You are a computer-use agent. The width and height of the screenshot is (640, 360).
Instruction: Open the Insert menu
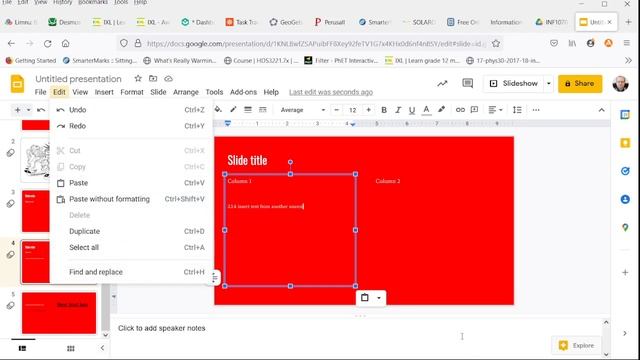click(104, 92)
